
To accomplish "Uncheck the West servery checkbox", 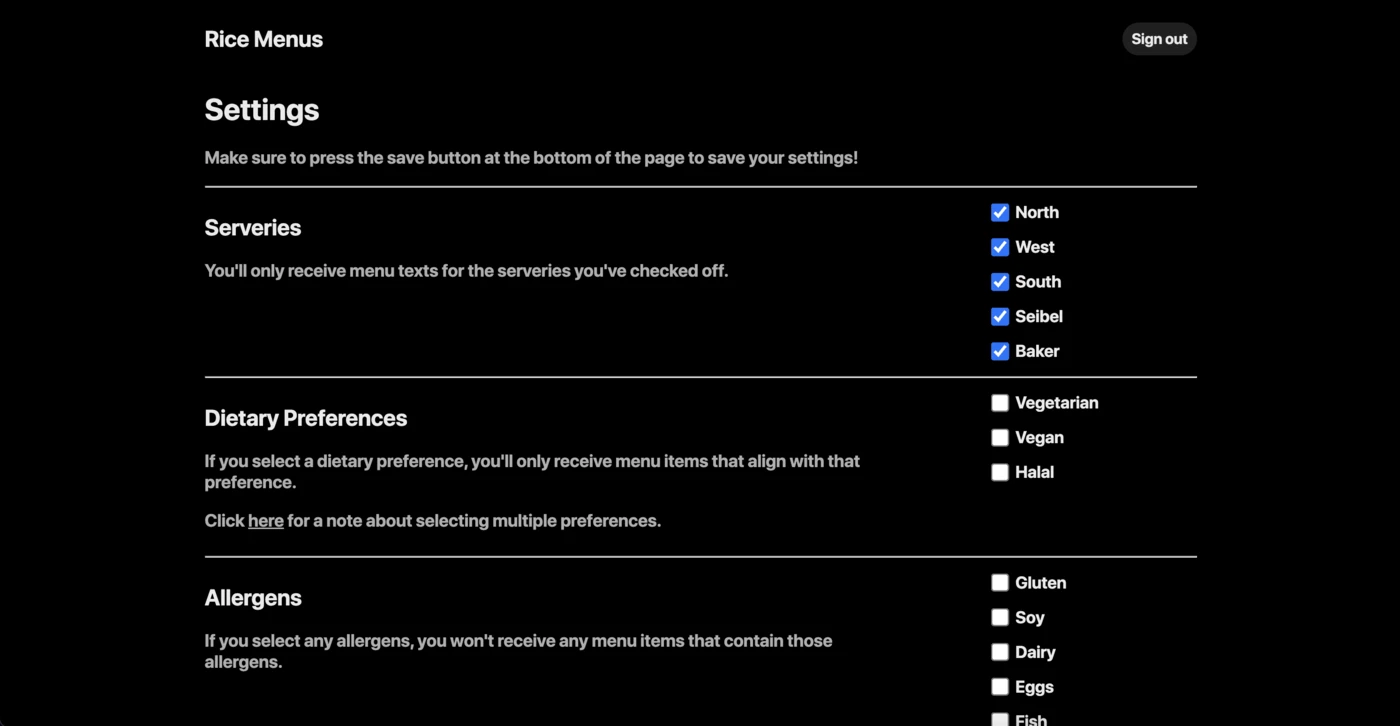I will tap(1000, 247).
